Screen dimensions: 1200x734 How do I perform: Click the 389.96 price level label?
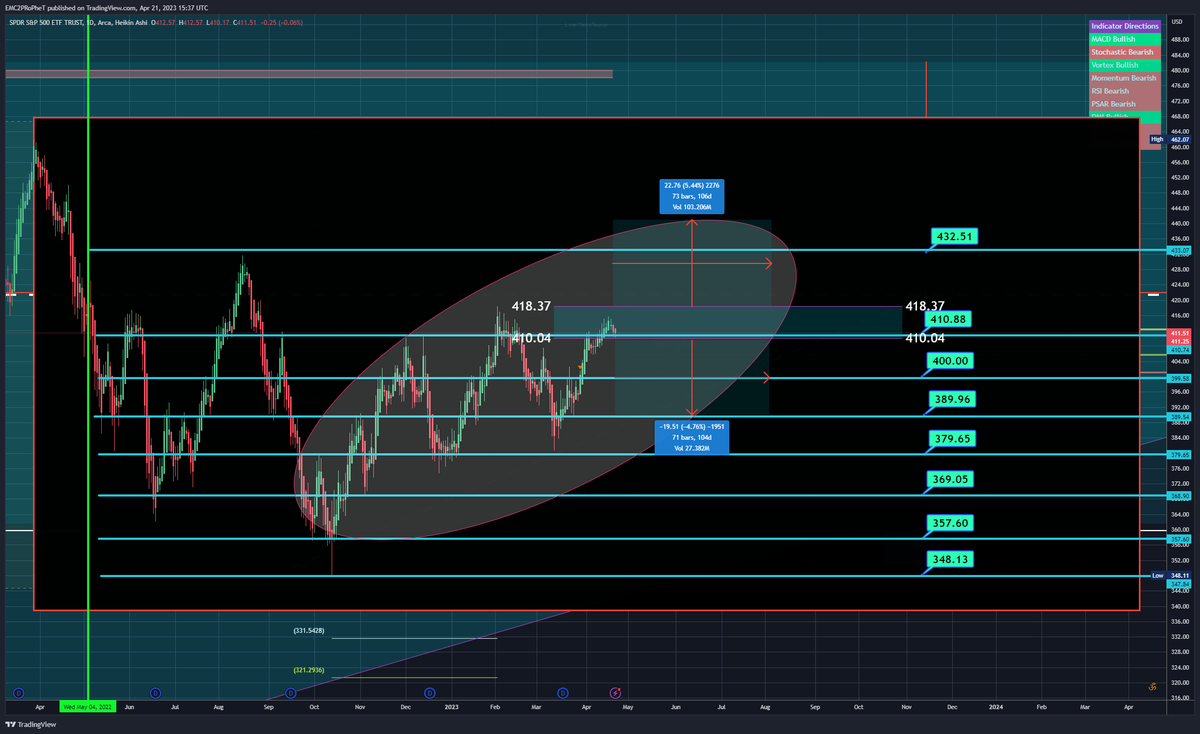pos(950,399)
